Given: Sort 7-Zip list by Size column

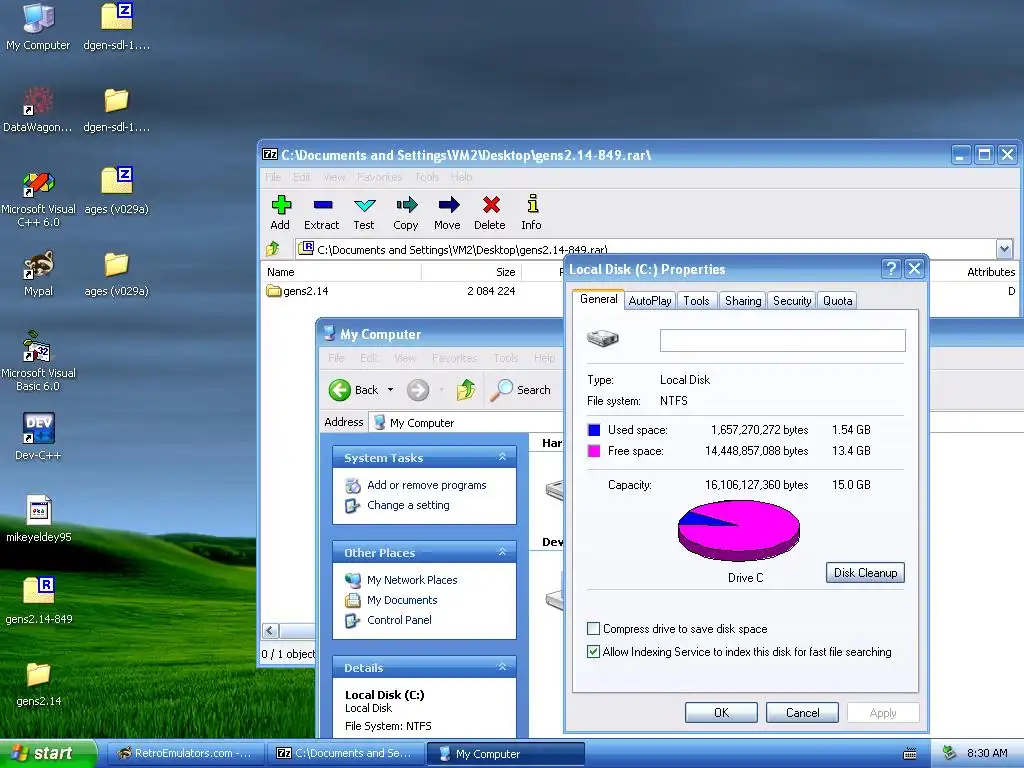Looking at the screenshot, I should pos(472,272).
